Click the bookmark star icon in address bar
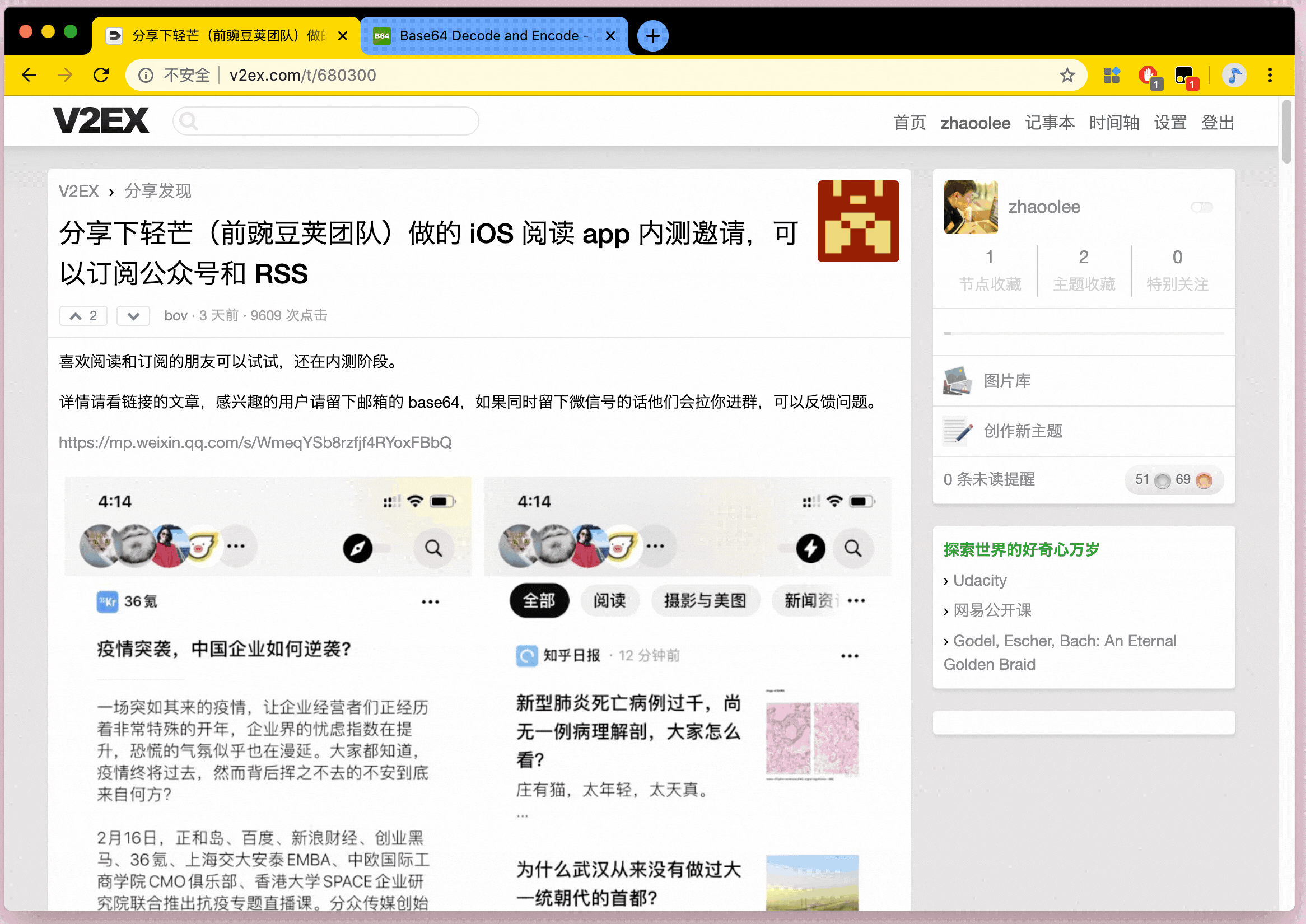 (1067, 75)
